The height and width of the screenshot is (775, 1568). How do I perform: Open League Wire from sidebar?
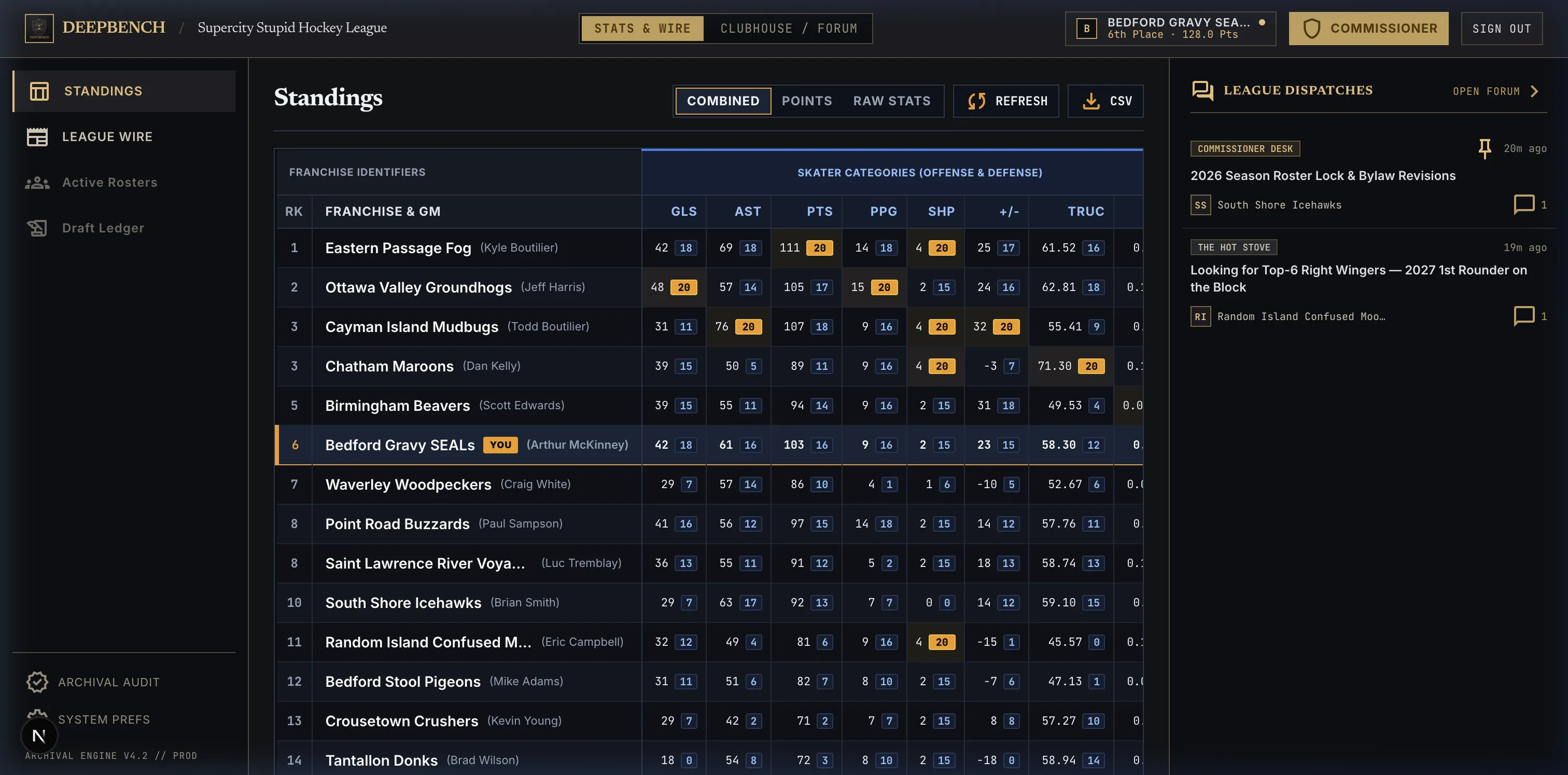coord(124,137)
